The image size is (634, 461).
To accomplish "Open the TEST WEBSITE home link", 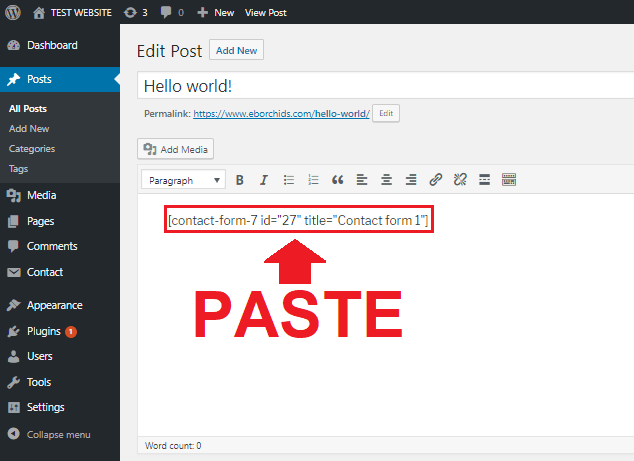I will tap(72, 13).
